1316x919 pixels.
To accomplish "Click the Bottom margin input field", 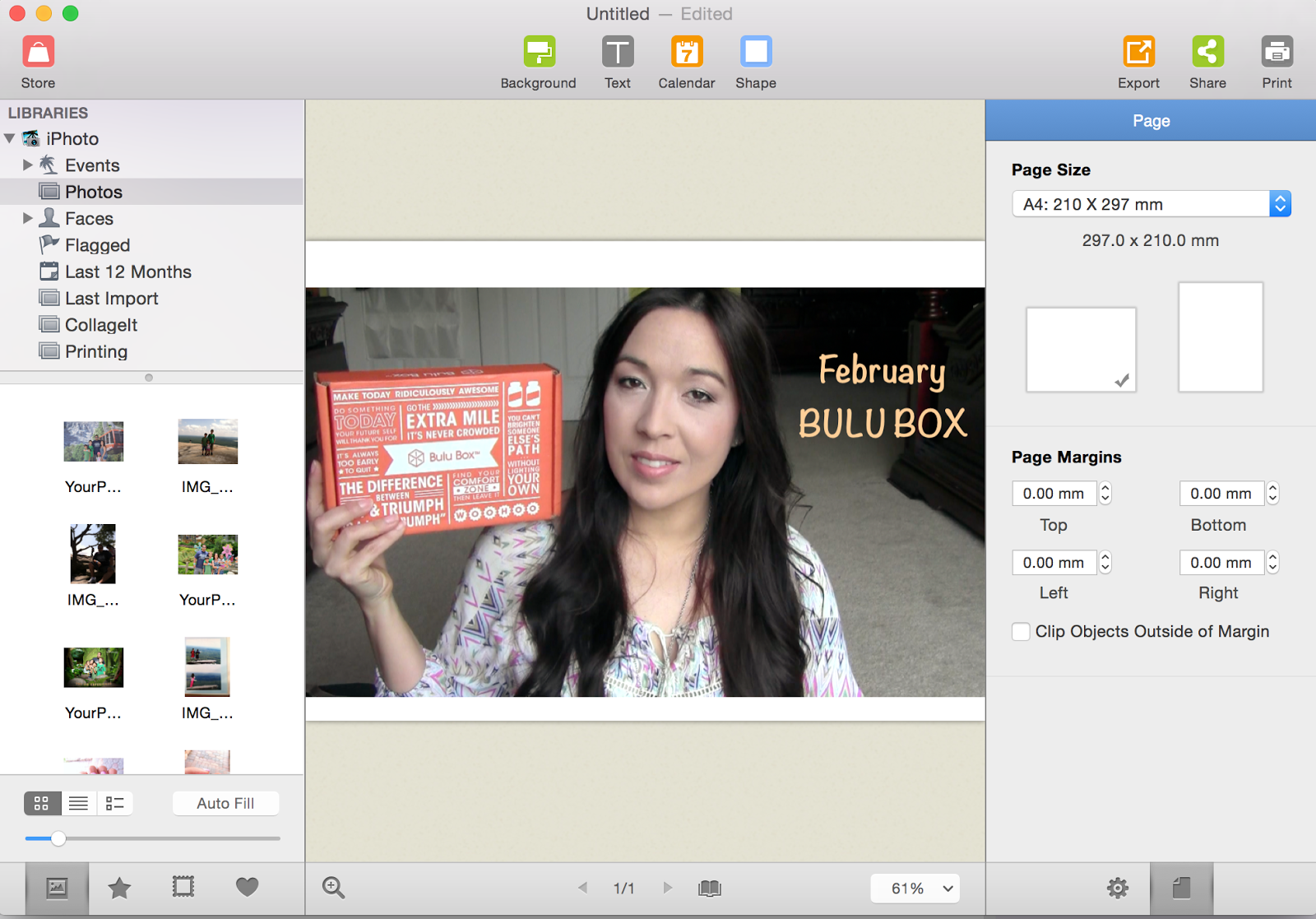I will click(1221, 494).
